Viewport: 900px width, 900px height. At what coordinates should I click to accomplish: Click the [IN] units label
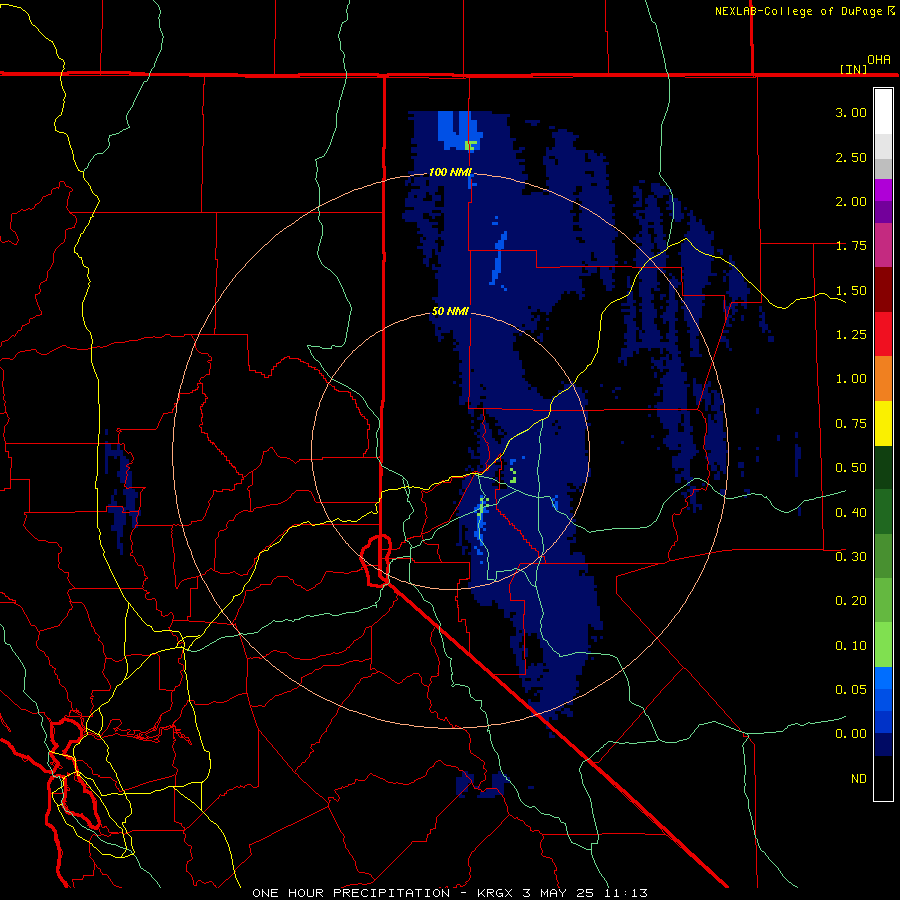point(854,69)
